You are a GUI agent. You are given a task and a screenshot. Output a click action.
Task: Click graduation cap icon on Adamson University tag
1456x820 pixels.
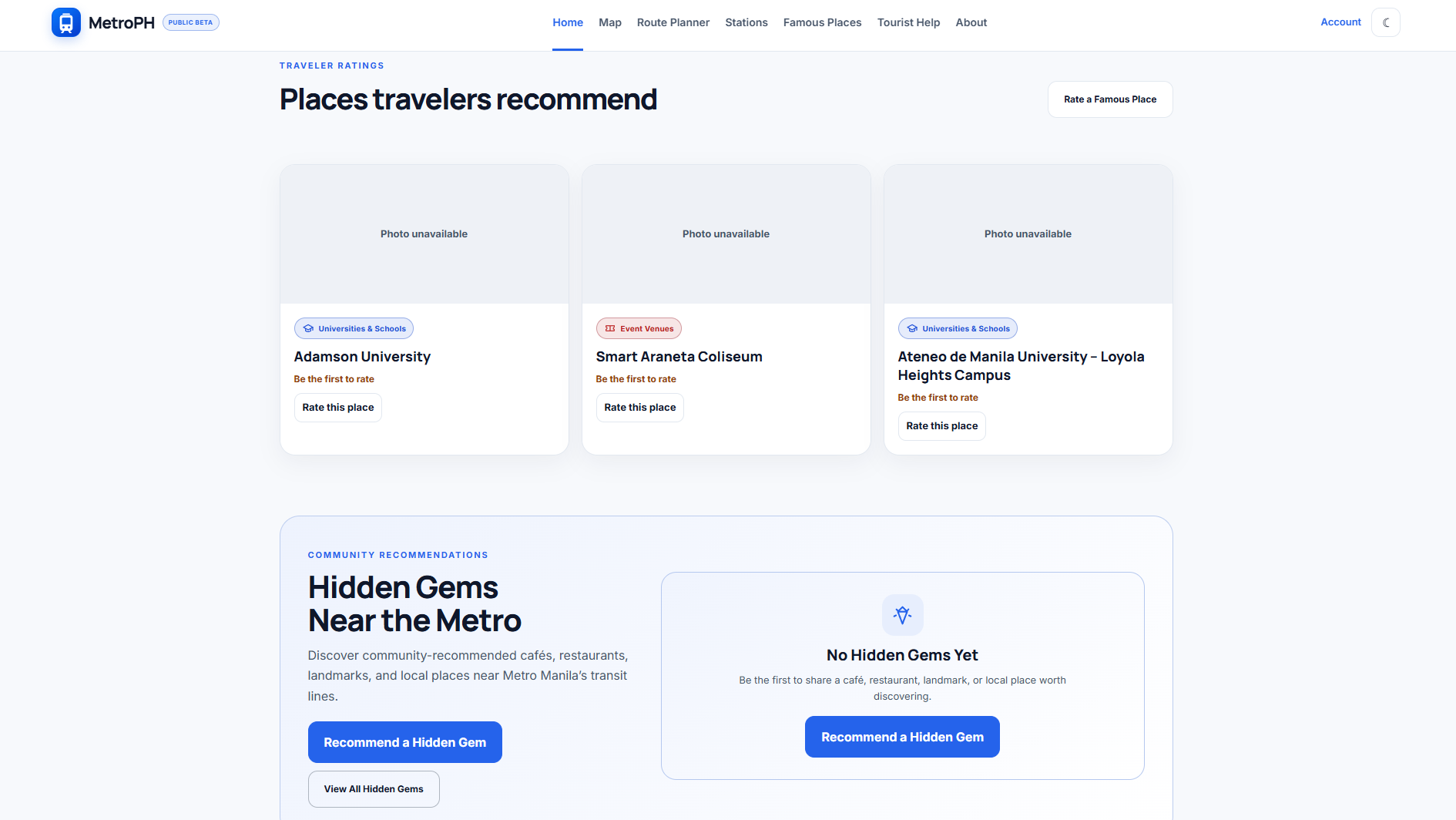click(x=308, y=328)
